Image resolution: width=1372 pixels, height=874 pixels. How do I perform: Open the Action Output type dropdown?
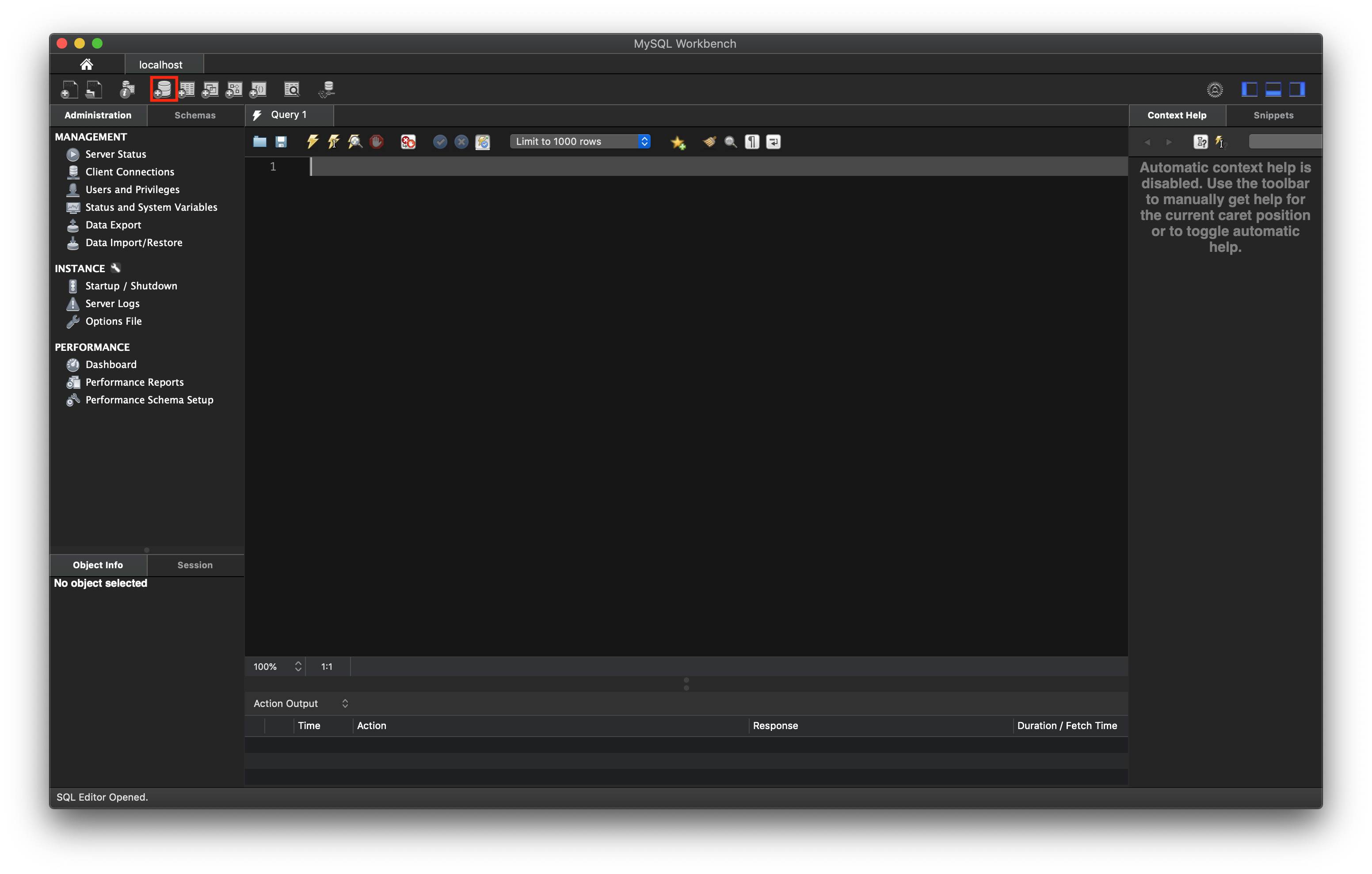point(301,703)
